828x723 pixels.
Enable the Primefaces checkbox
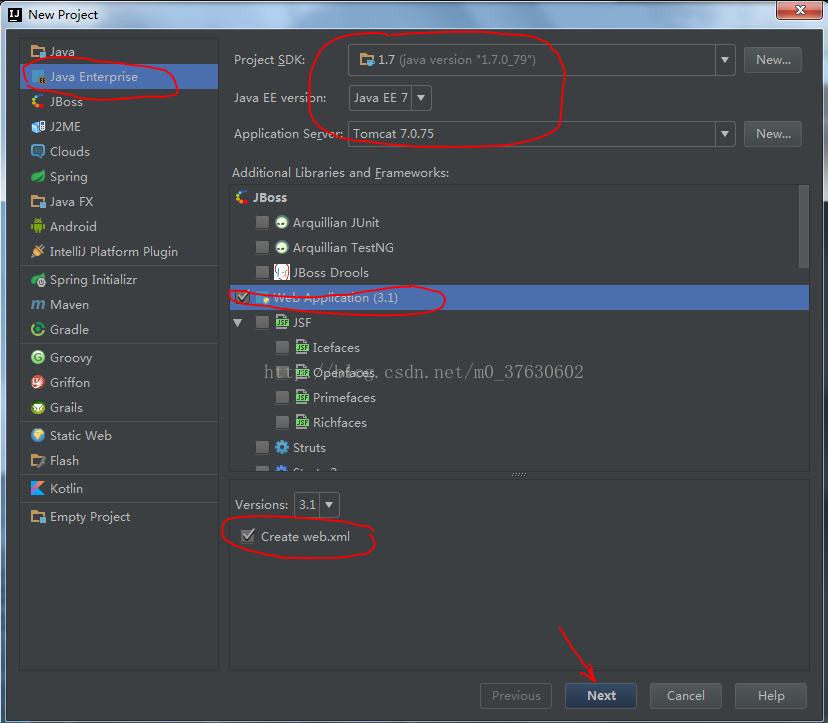pos(282,397)
